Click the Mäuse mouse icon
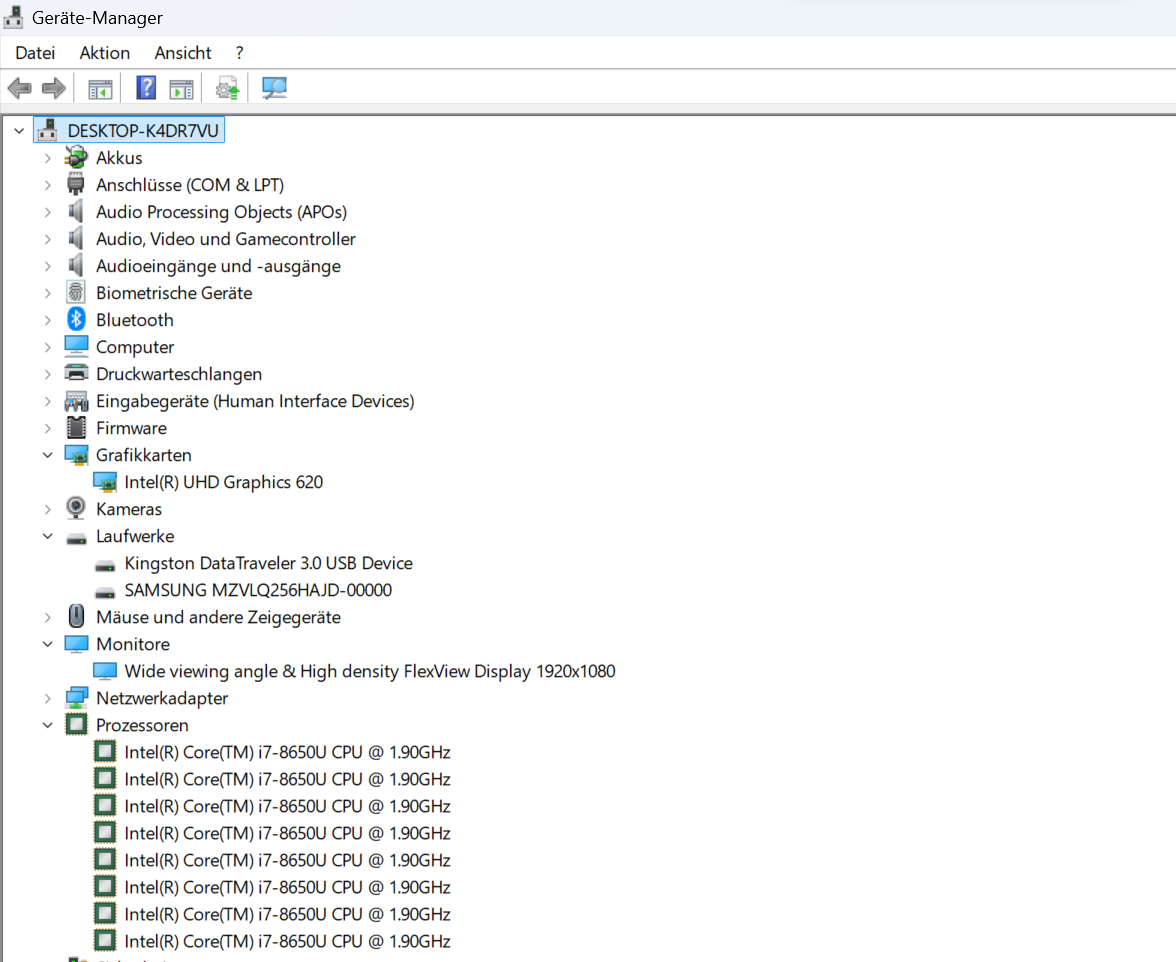Viewport: 1176px width, 962px height. [x=76, y=616]
